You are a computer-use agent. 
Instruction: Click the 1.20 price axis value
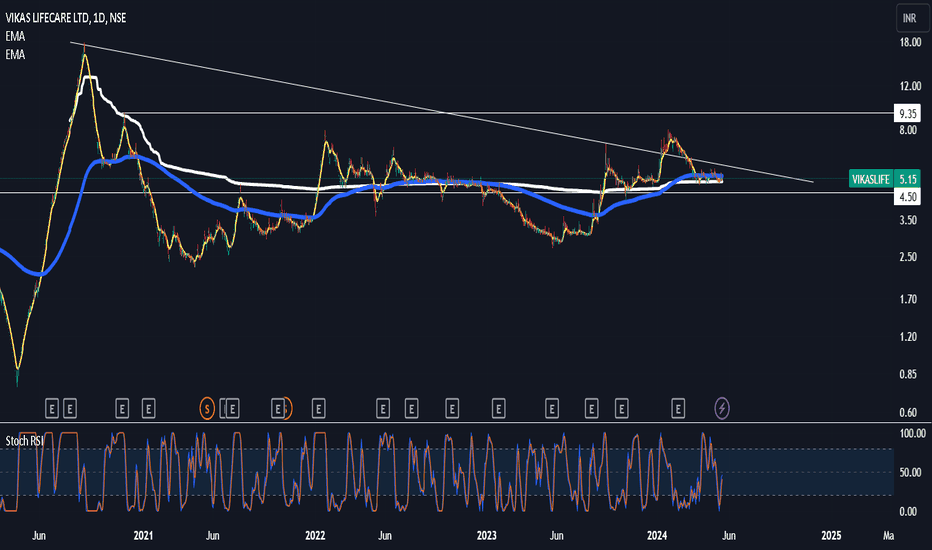tap(908, 337)
